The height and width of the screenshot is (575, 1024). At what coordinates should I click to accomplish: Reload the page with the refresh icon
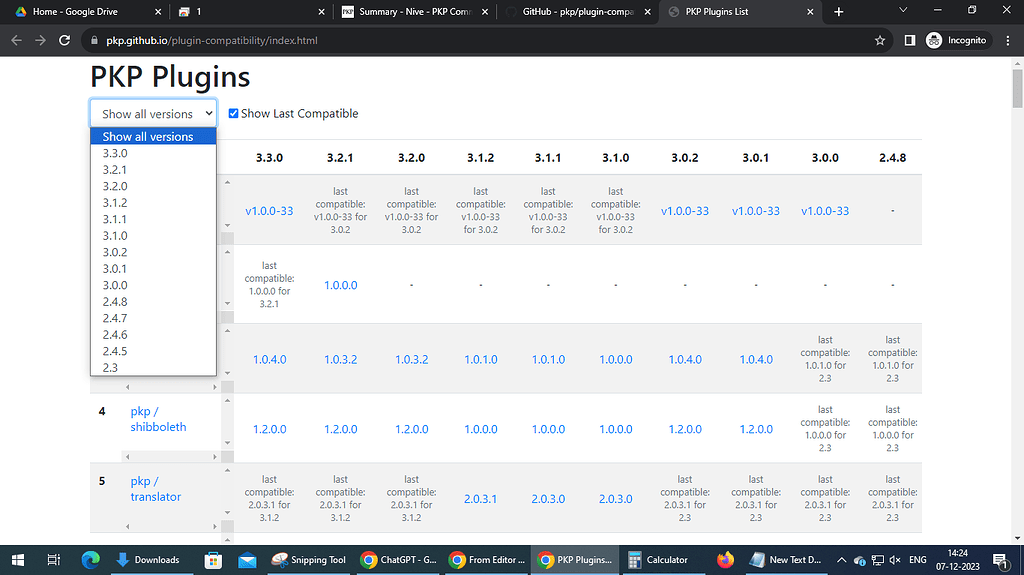(x=65, y=41)
